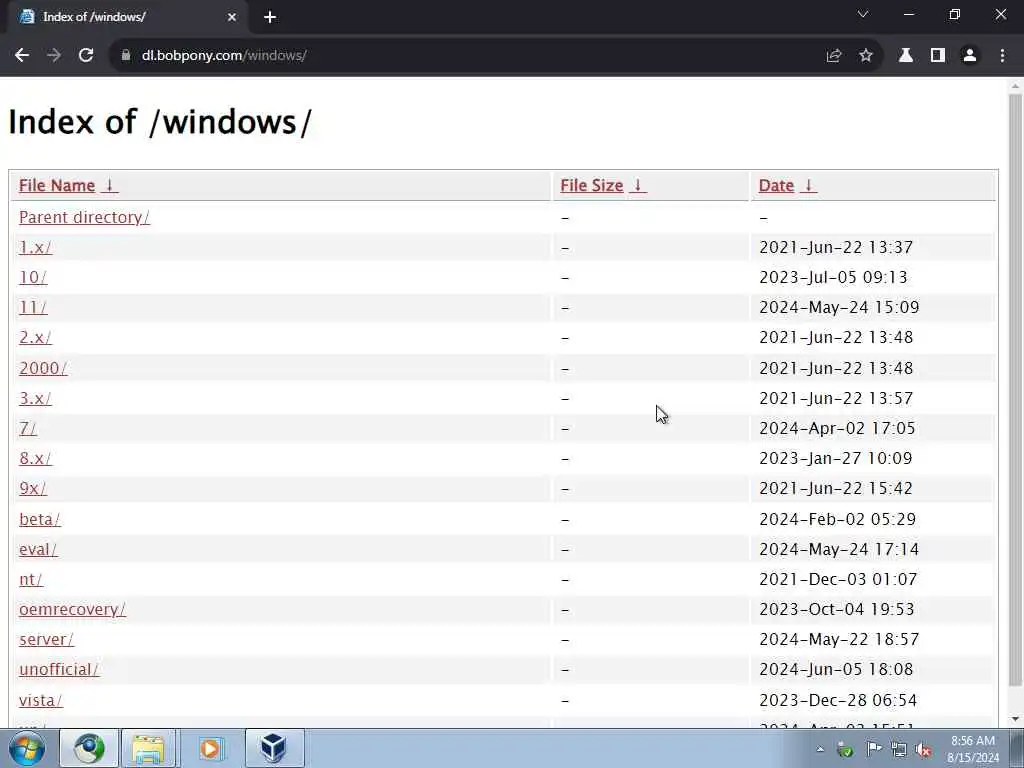Open Windows Explorer from the taskbar
This screenshot has width=1024, height=768.
tap(149, 748)
